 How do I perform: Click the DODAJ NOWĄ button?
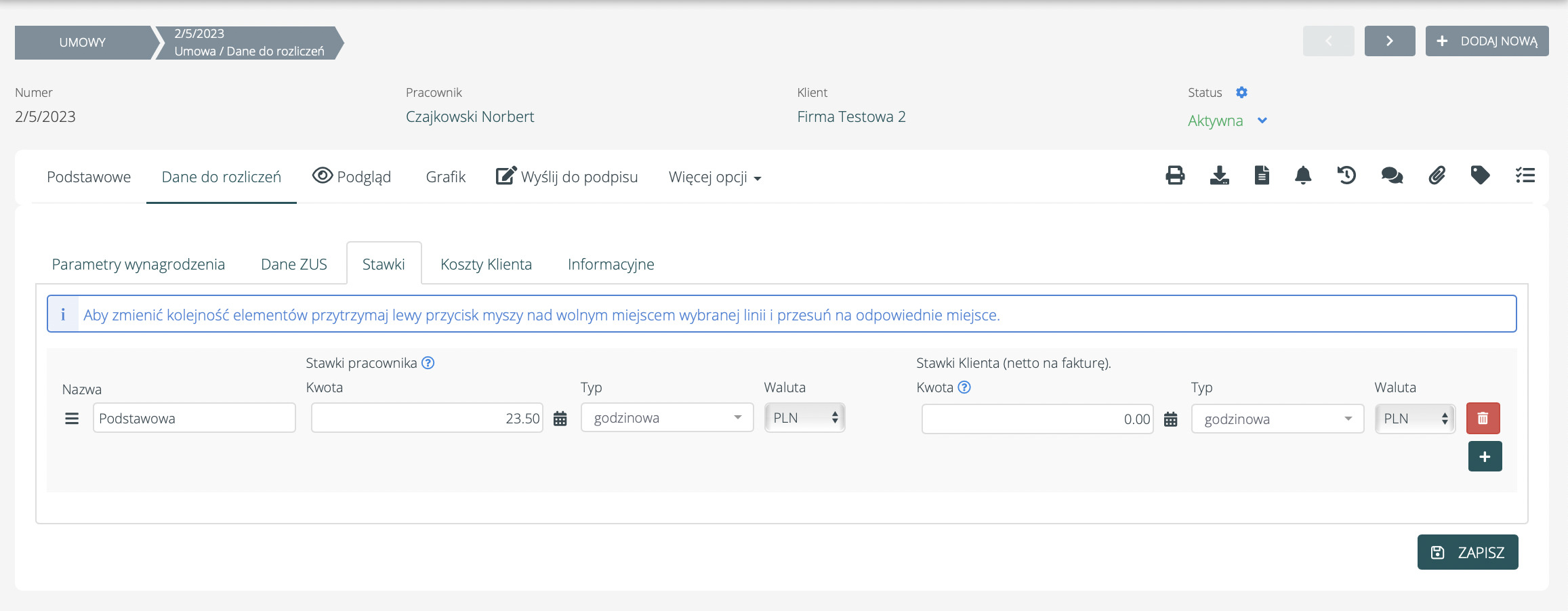point(1487,41)
